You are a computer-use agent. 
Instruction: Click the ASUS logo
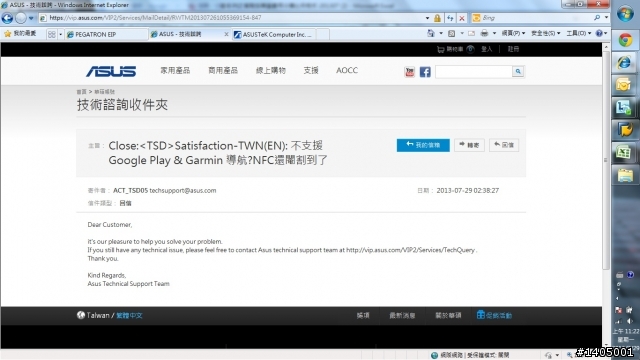click(111, 71)
